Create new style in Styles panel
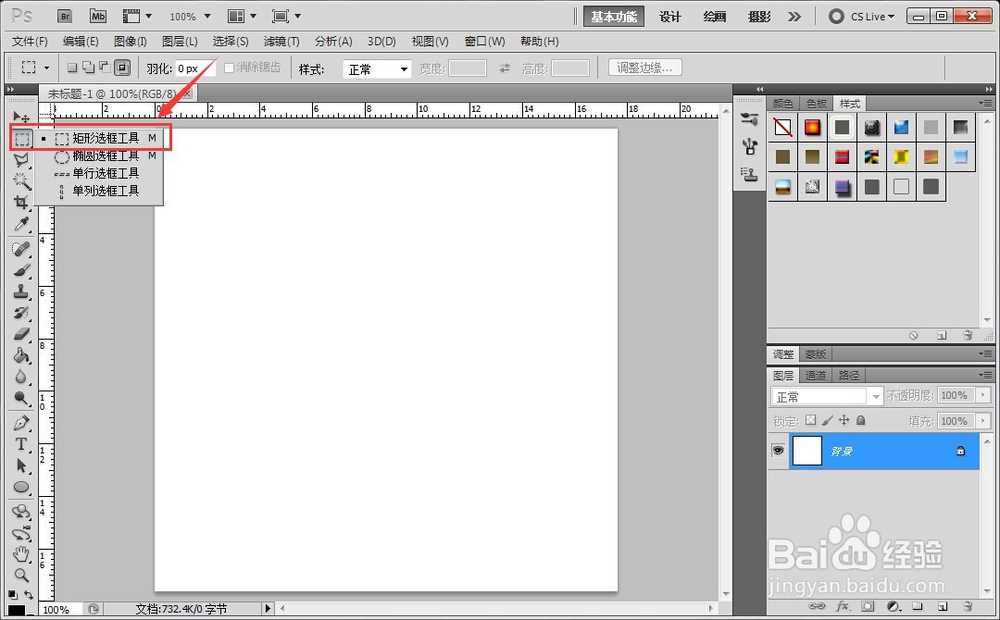This screenshot has width=1000, height=620. [941, 335]
